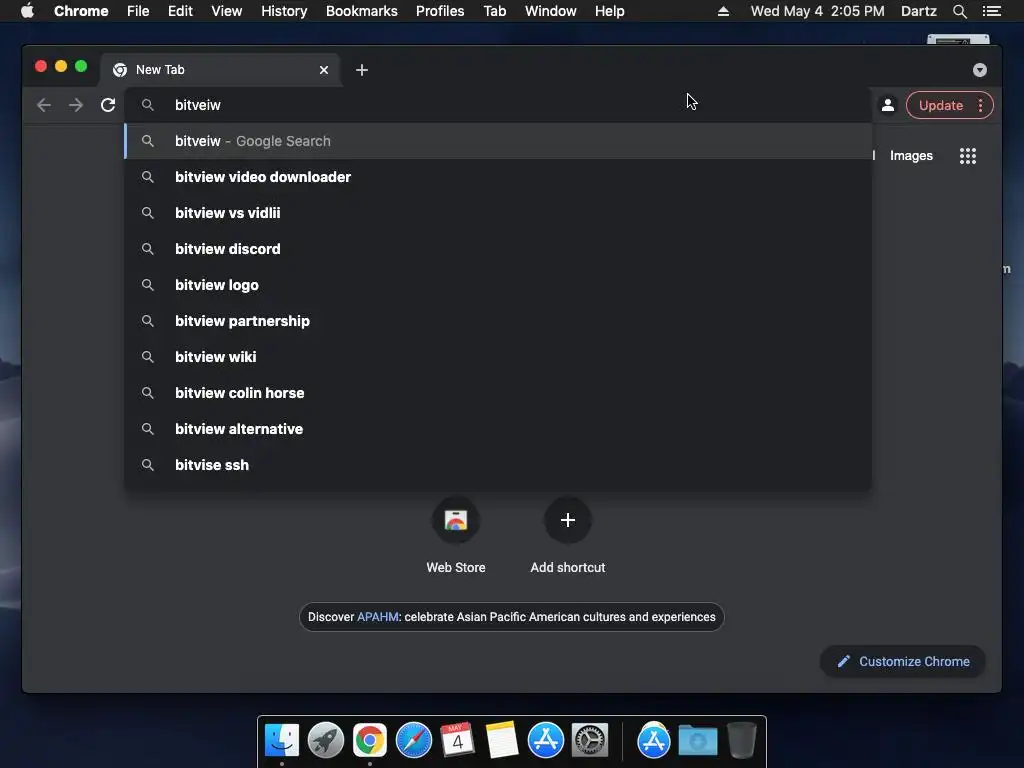The image size is (1024, 768).
Task: Reload the page with the refresh icon
Action: click(x=108, y=105)
